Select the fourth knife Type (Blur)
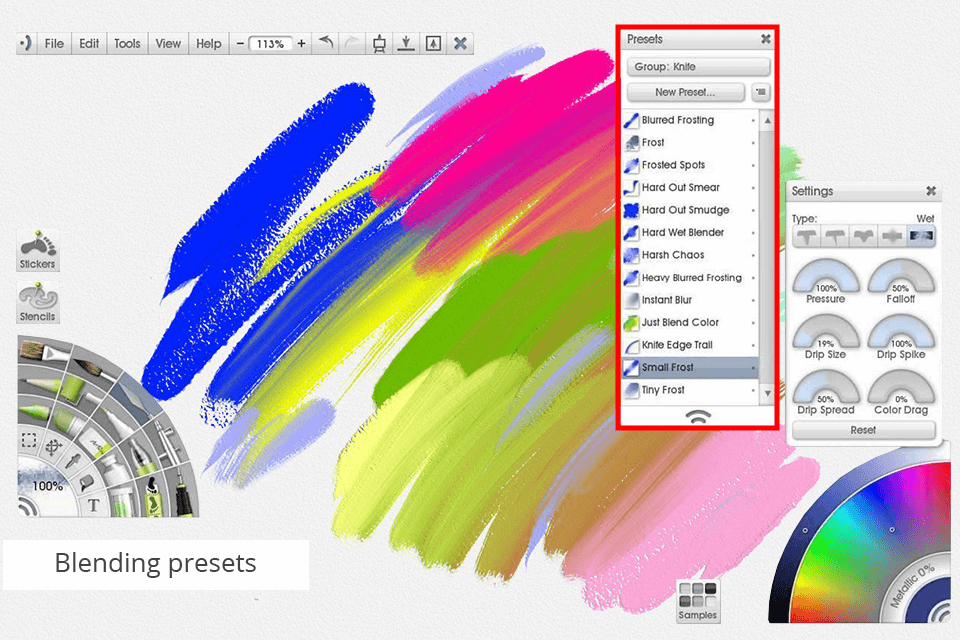960x640 pixels. [893, 236]
